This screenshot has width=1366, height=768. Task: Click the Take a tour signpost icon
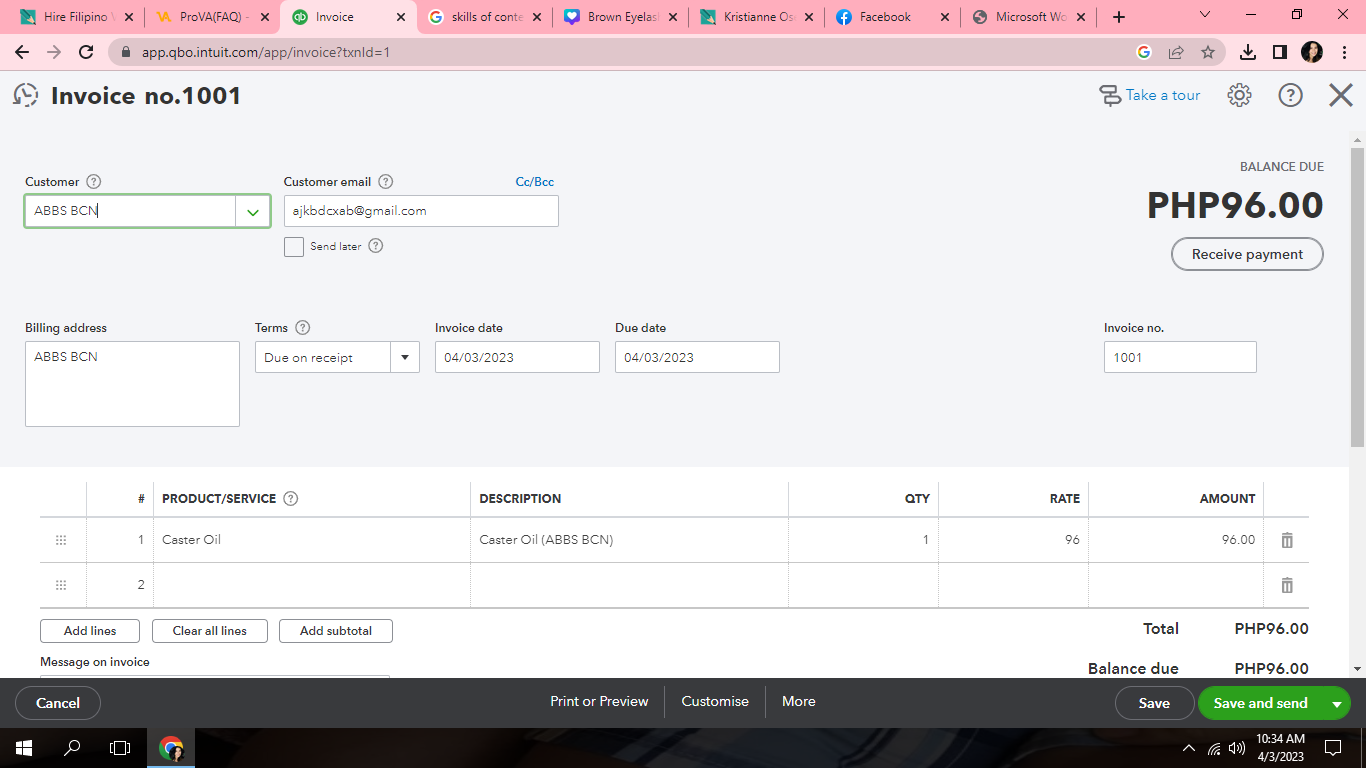(x=1109, y=95)
